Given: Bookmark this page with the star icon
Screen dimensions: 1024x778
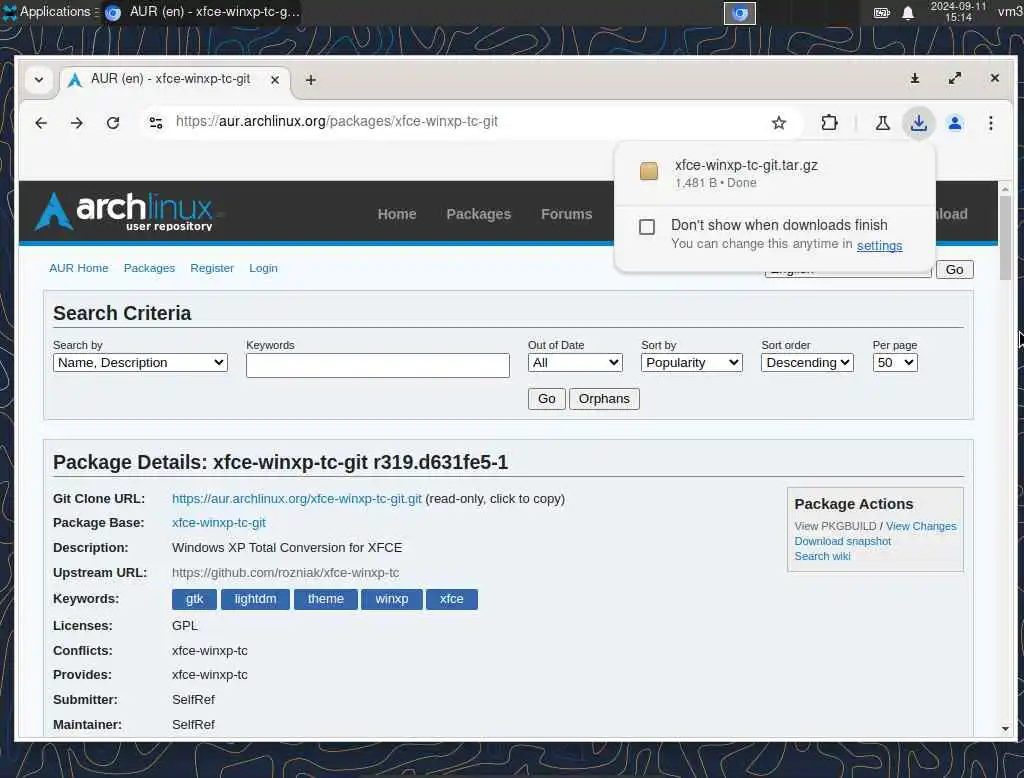Looking at the screenshot, I should 778,123.
